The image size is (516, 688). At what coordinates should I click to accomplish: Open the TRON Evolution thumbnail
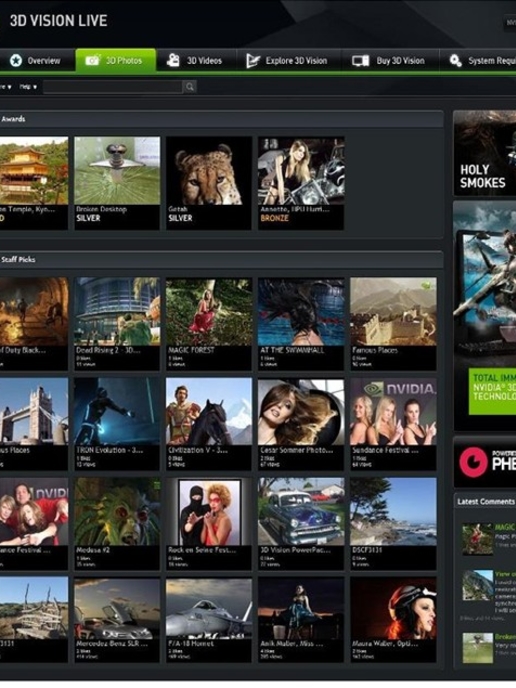tap(117, 412)
